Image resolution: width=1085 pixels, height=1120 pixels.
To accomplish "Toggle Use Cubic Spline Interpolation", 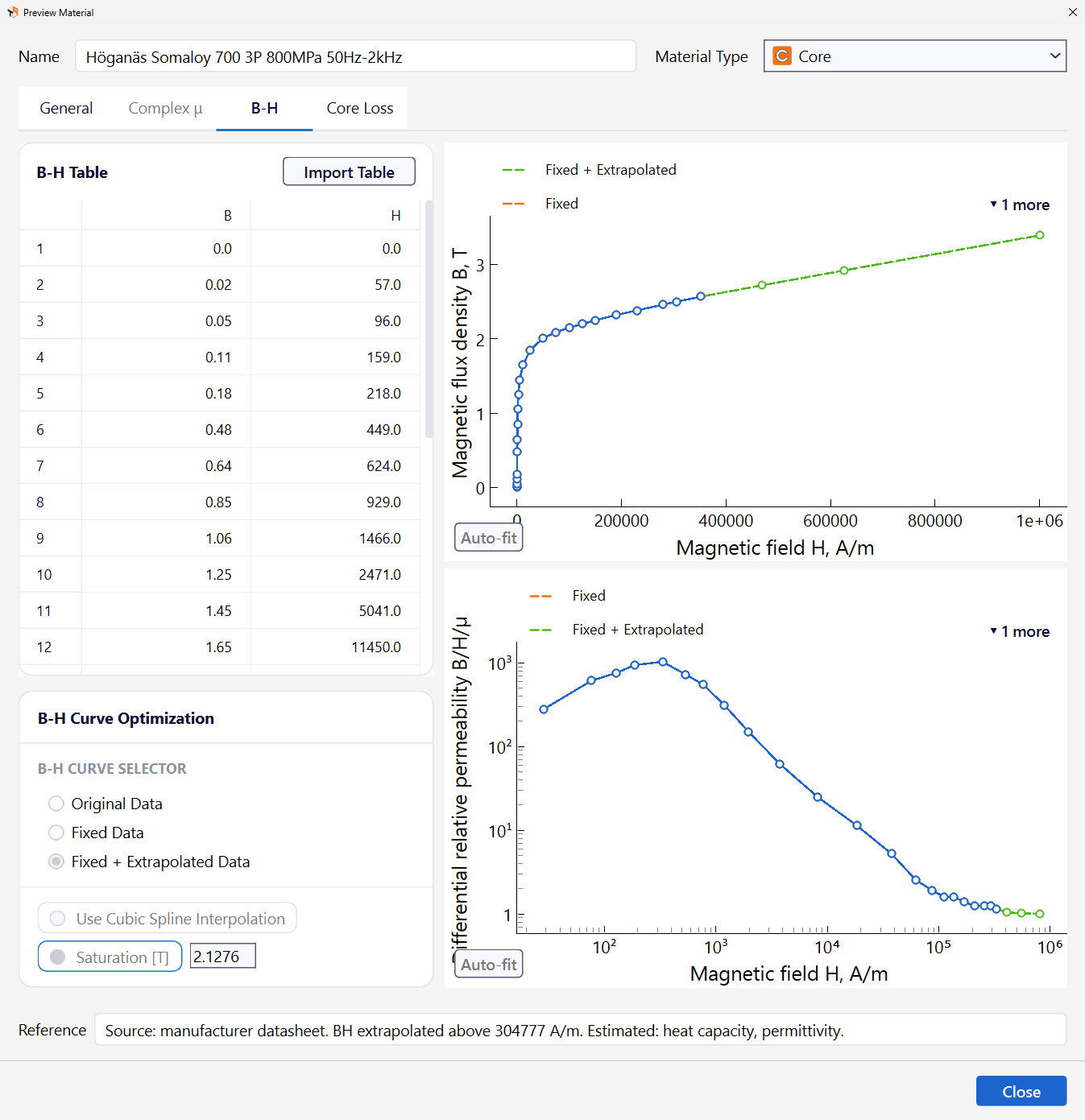I will click(168, 919).
